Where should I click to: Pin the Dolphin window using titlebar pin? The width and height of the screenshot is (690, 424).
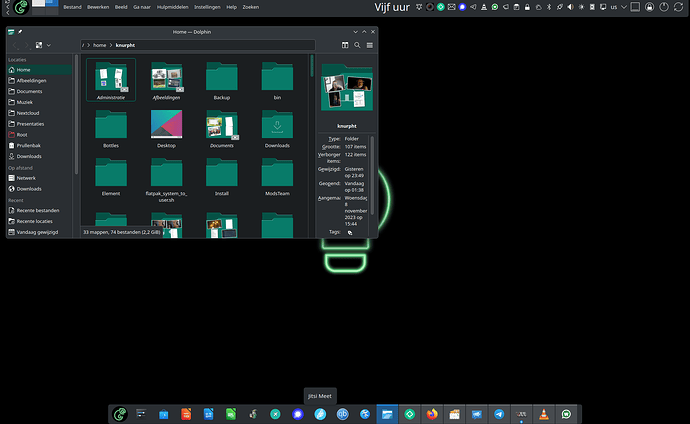coord(20,32)
